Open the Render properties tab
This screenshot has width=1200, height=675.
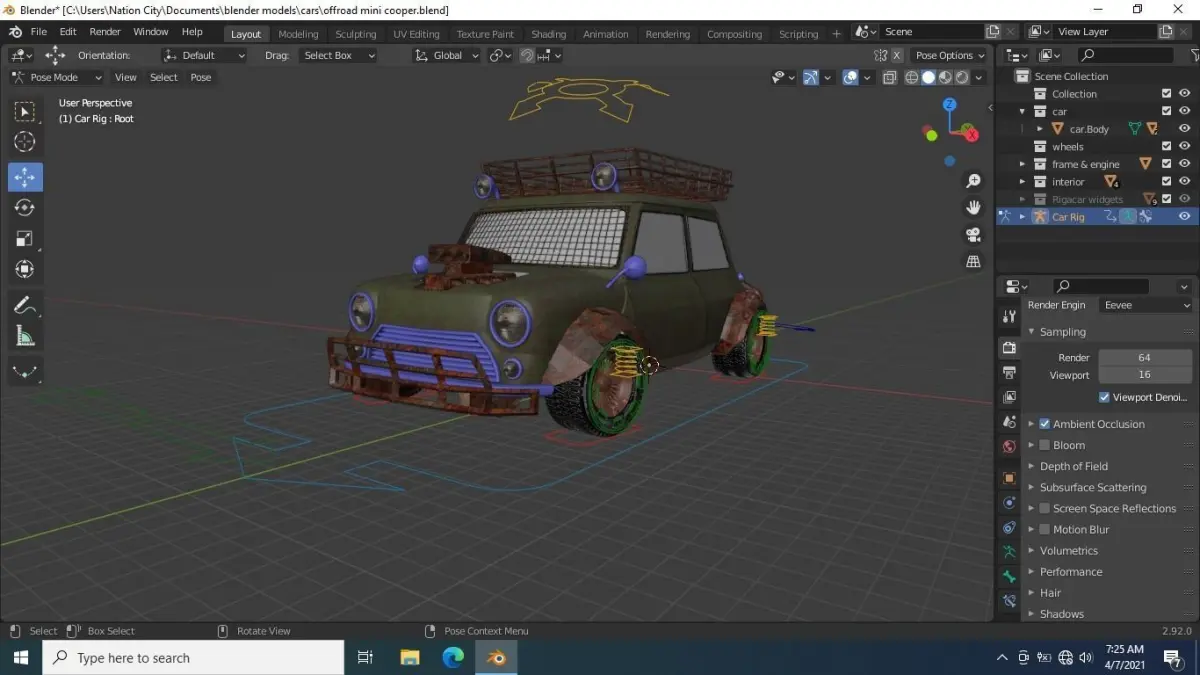coord(1009,347)
